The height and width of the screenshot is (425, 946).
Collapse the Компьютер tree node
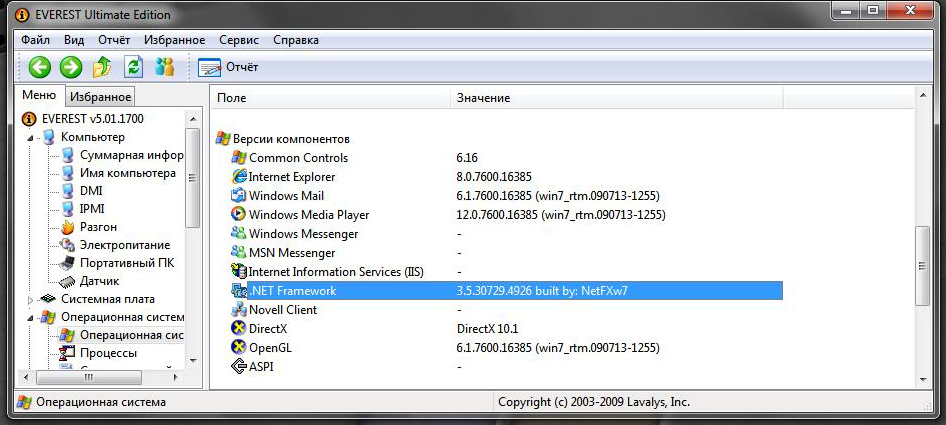coord(30,138)
